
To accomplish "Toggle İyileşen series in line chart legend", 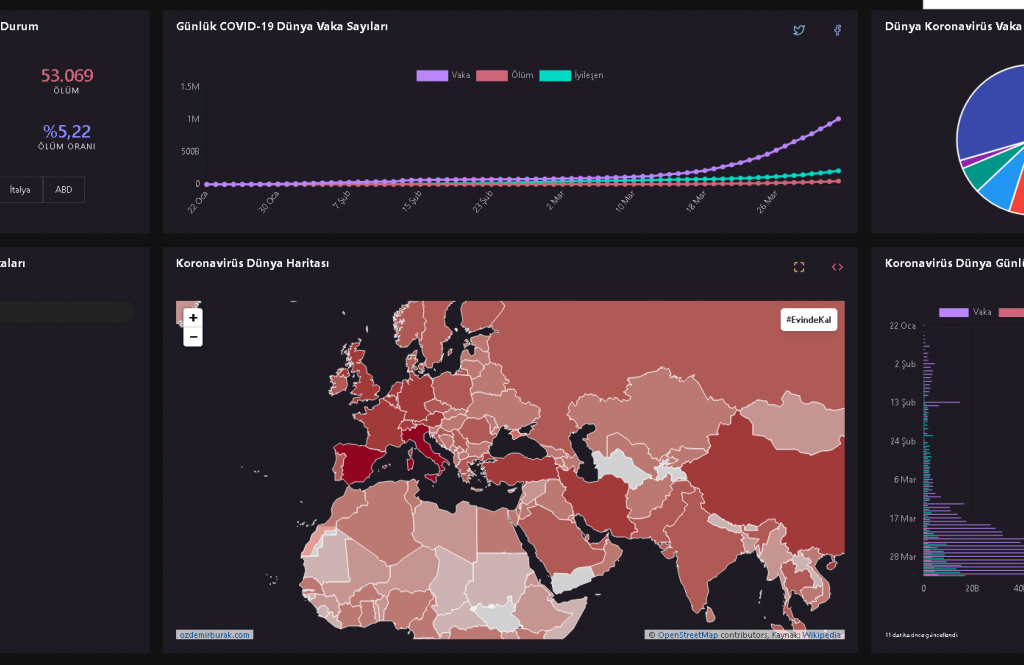I will (571, 76).
